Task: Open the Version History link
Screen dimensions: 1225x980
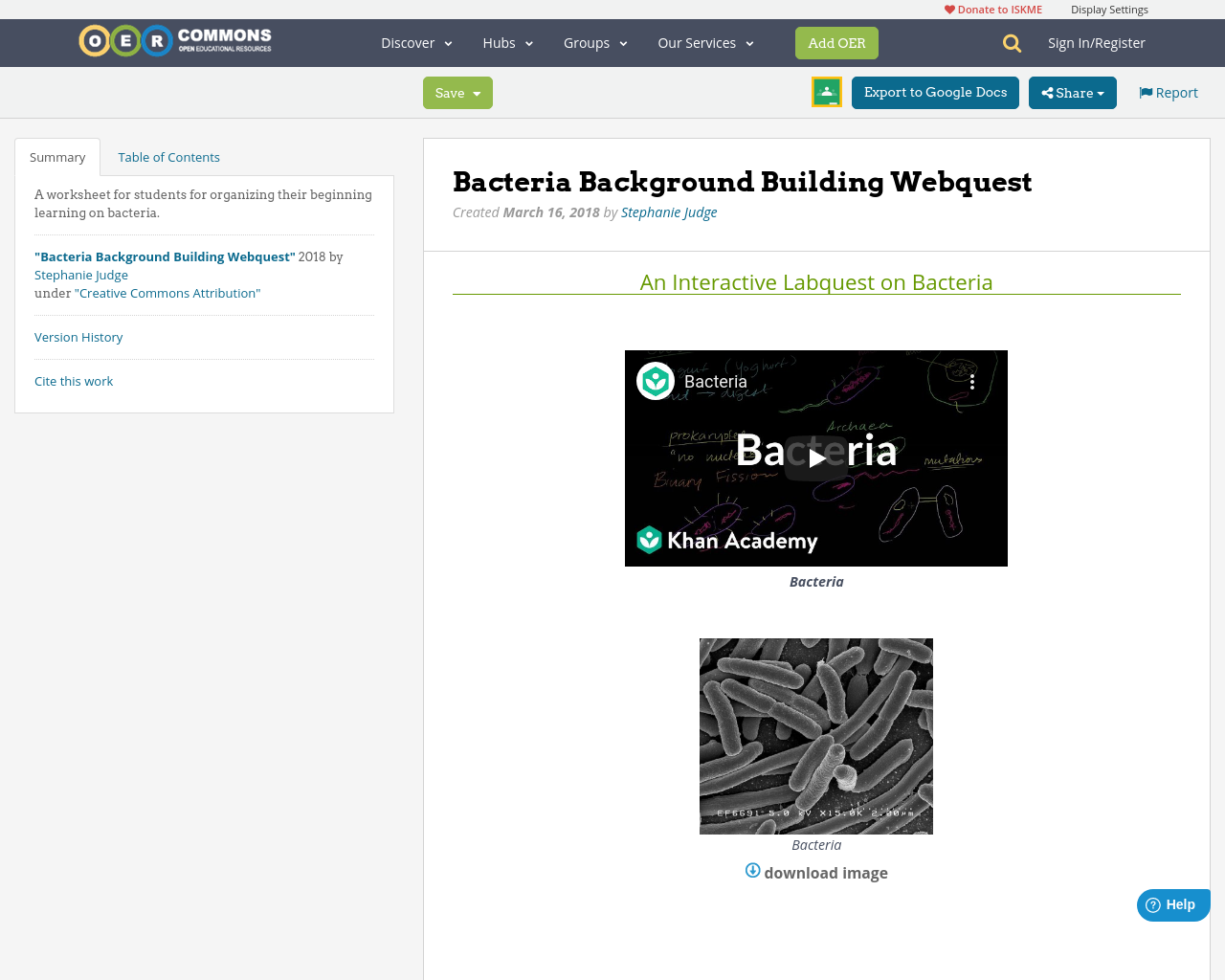Action: (x=78, y=336)
